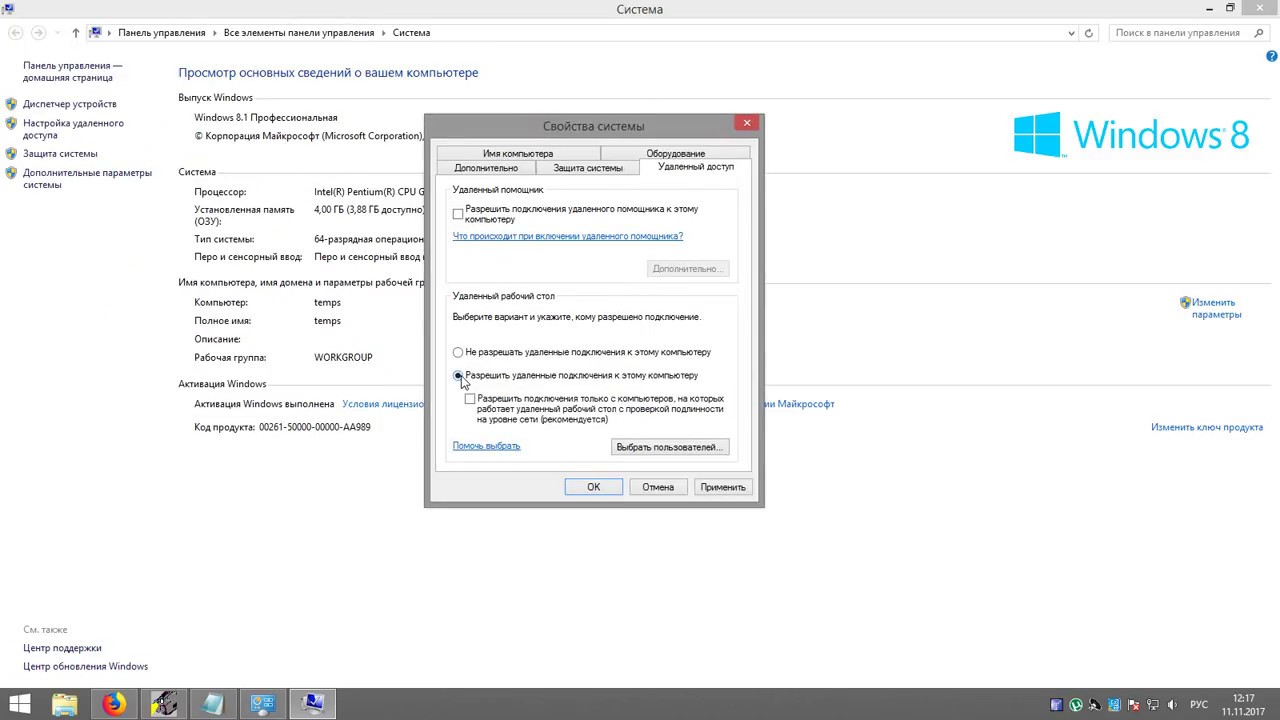1280x720 pixels.
Task: Click the forward navigation arrow
Action: click(x=38, y=33)
